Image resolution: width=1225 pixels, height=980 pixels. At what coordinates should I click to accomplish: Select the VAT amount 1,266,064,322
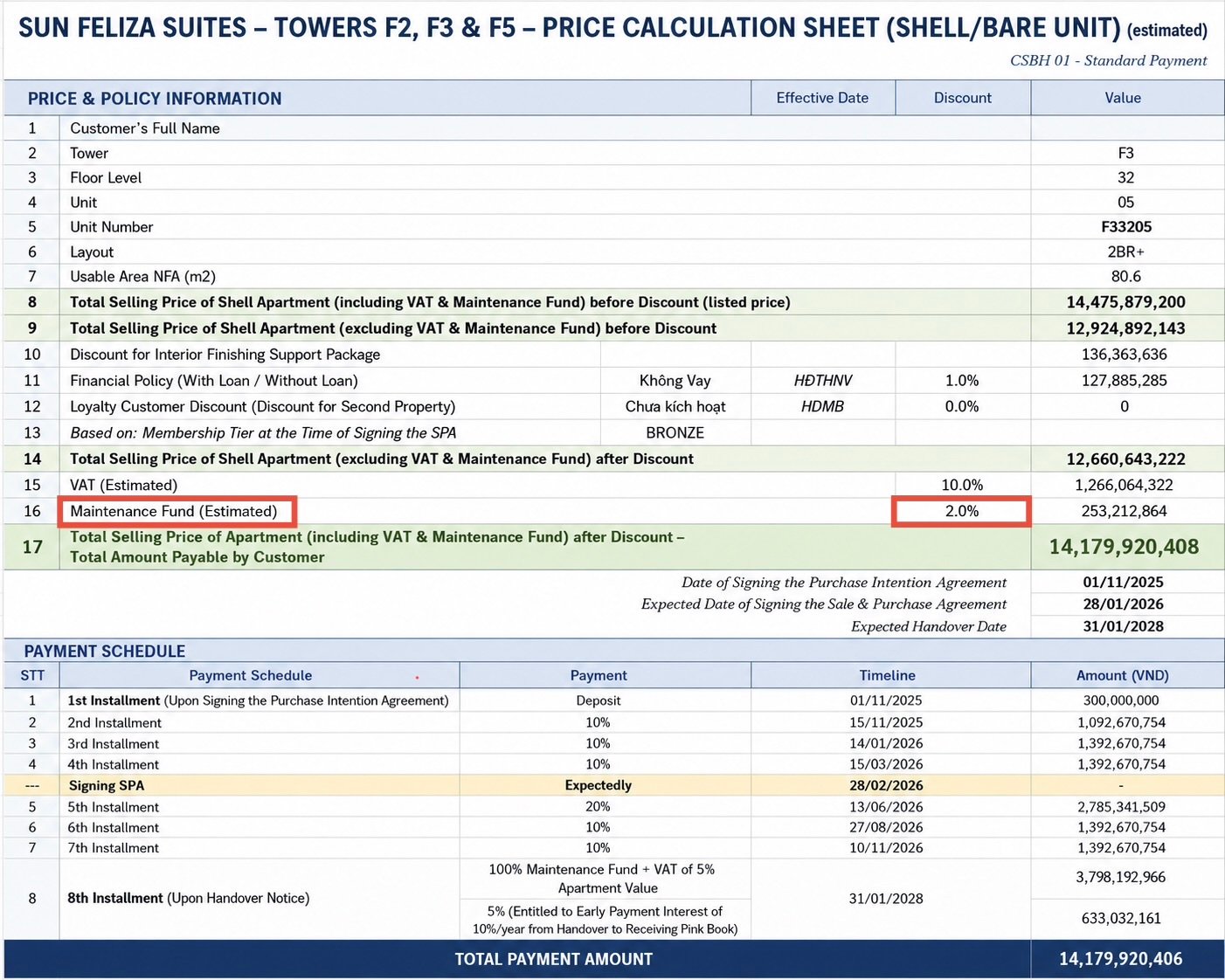[1124, 485]
